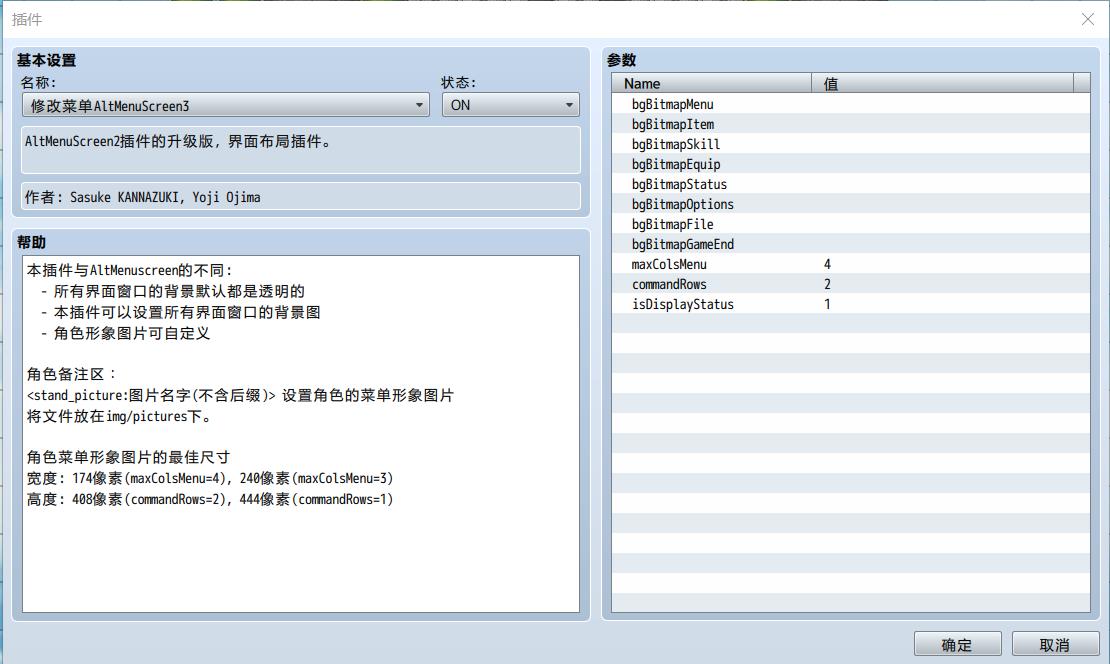Click the Name column header
The image size is (1110, 664).
[x=711, y=84]
